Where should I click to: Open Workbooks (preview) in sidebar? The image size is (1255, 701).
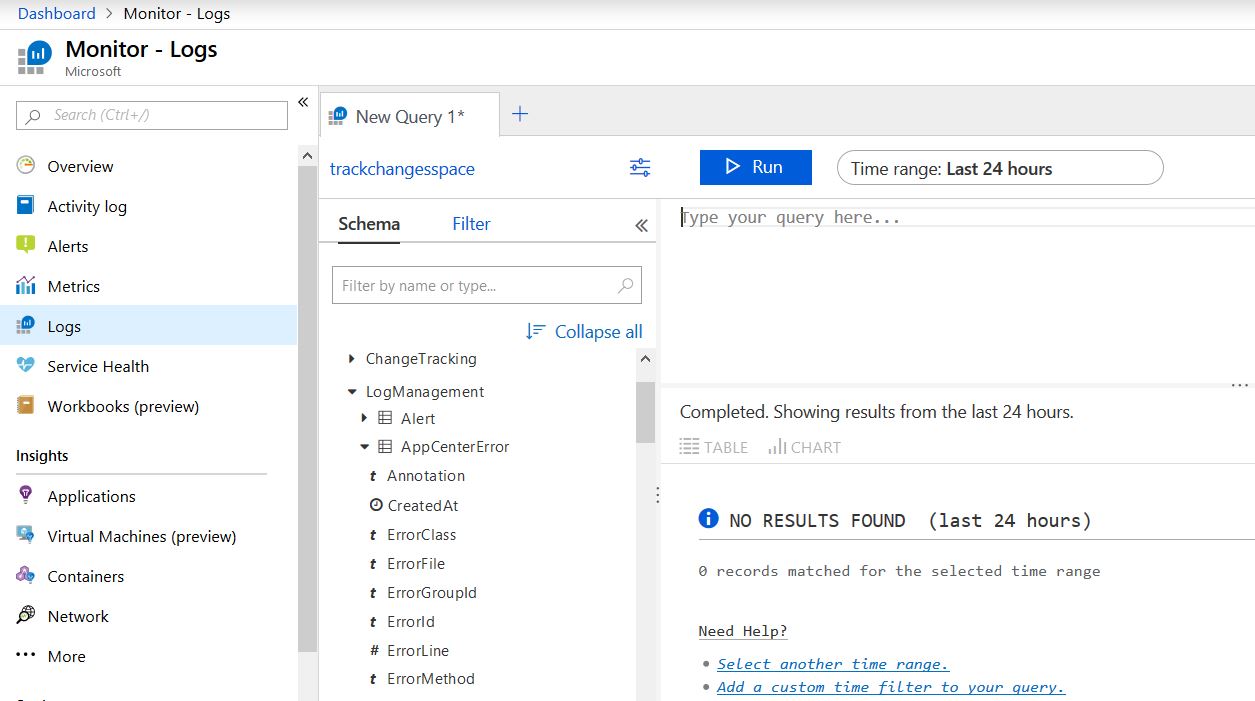coord(123,406)
